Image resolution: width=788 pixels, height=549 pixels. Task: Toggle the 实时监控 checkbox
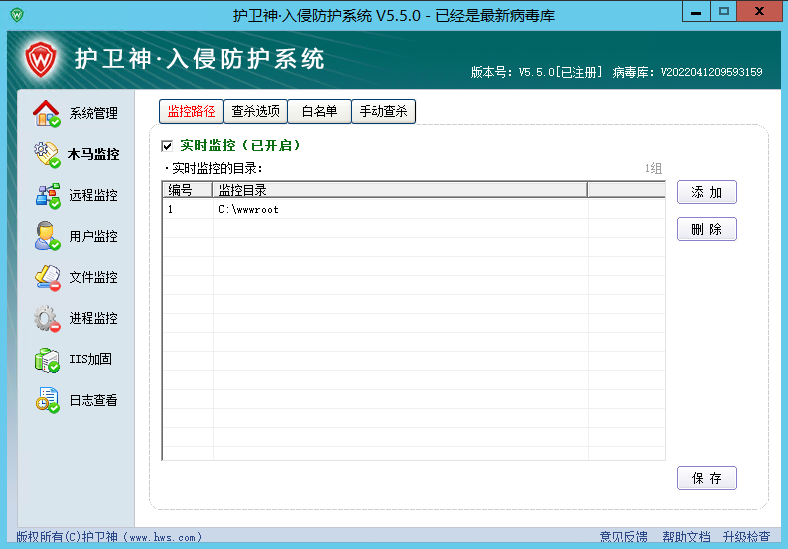pos(167,146)
